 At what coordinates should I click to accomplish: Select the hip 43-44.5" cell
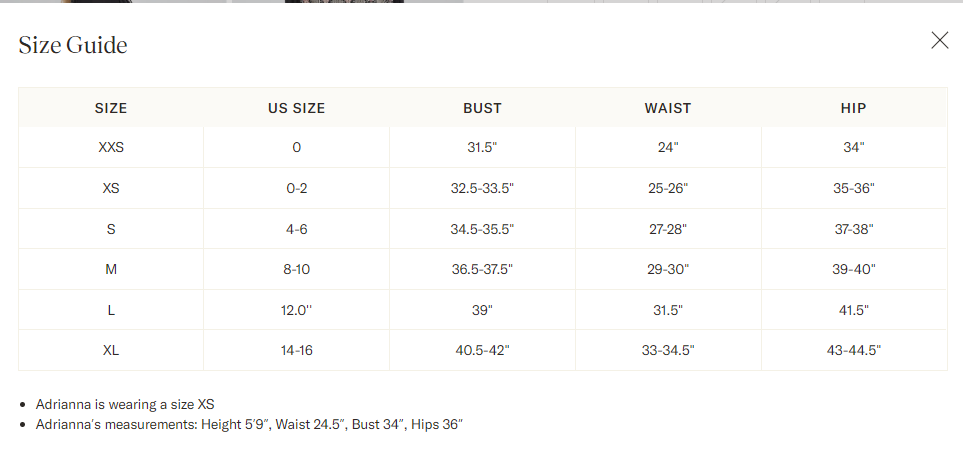853,350
